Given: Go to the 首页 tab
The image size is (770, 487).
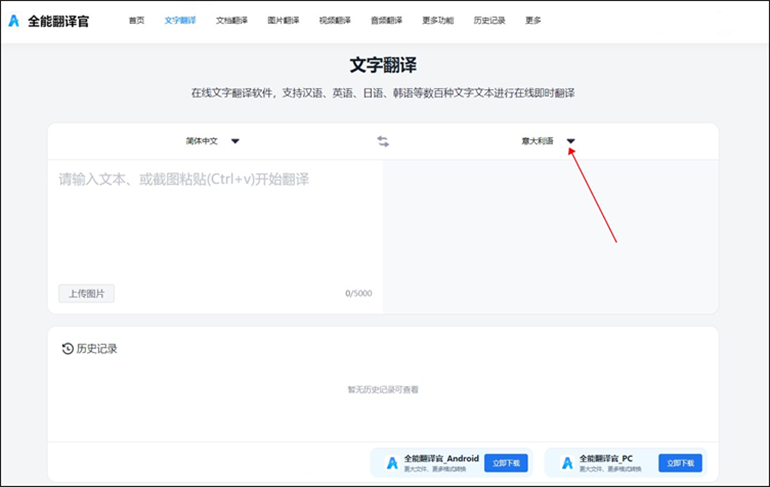Looking at the screenshot, I should tap(137, 21).
